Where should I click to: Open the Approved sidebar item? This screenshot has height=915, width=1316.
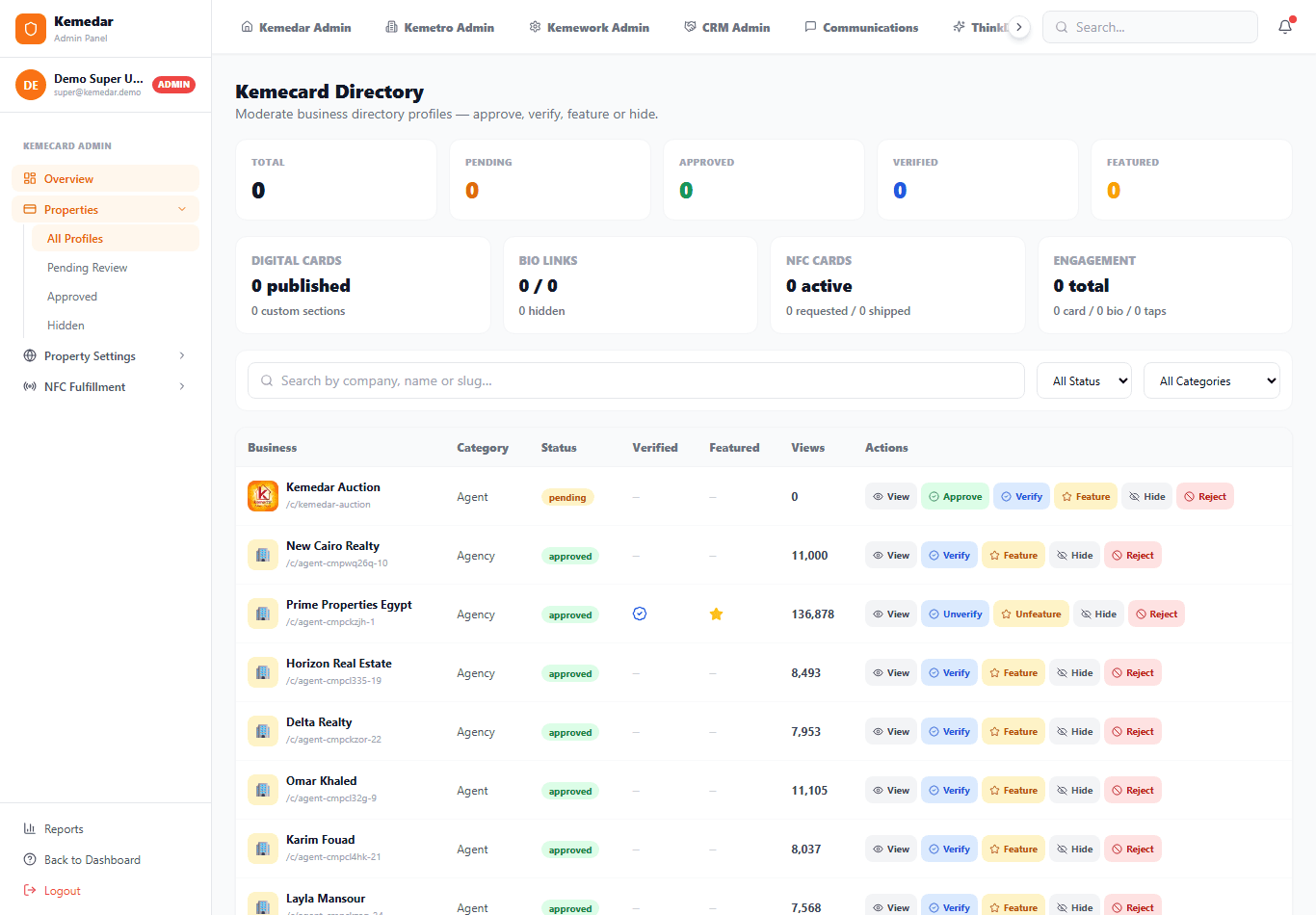116,297
